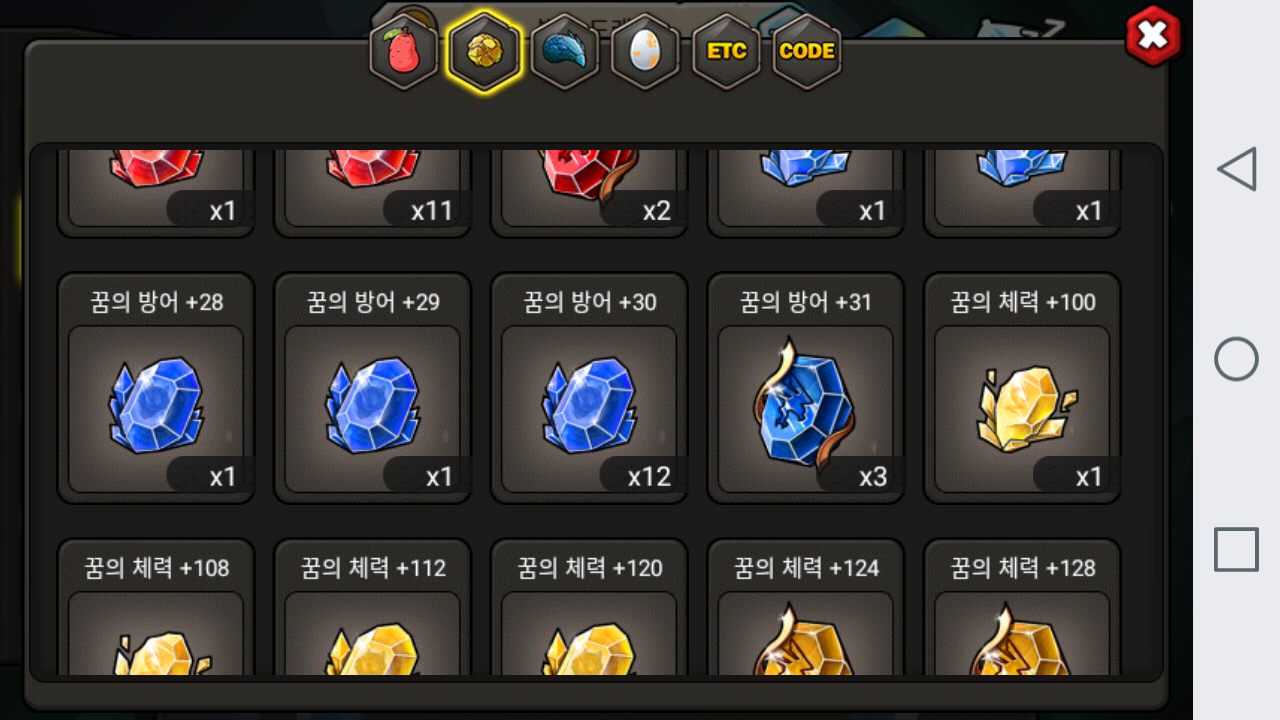Tap the Android home circle button
This screenshot has height=720, width=1280.
coord(1236,359)
